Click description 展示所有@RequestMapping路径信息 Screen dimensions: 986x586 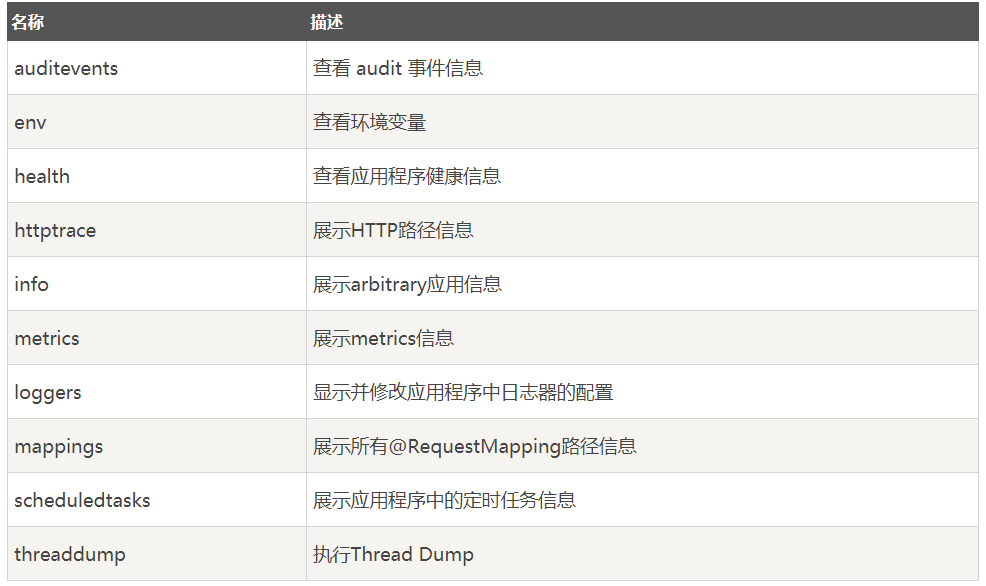475,446
